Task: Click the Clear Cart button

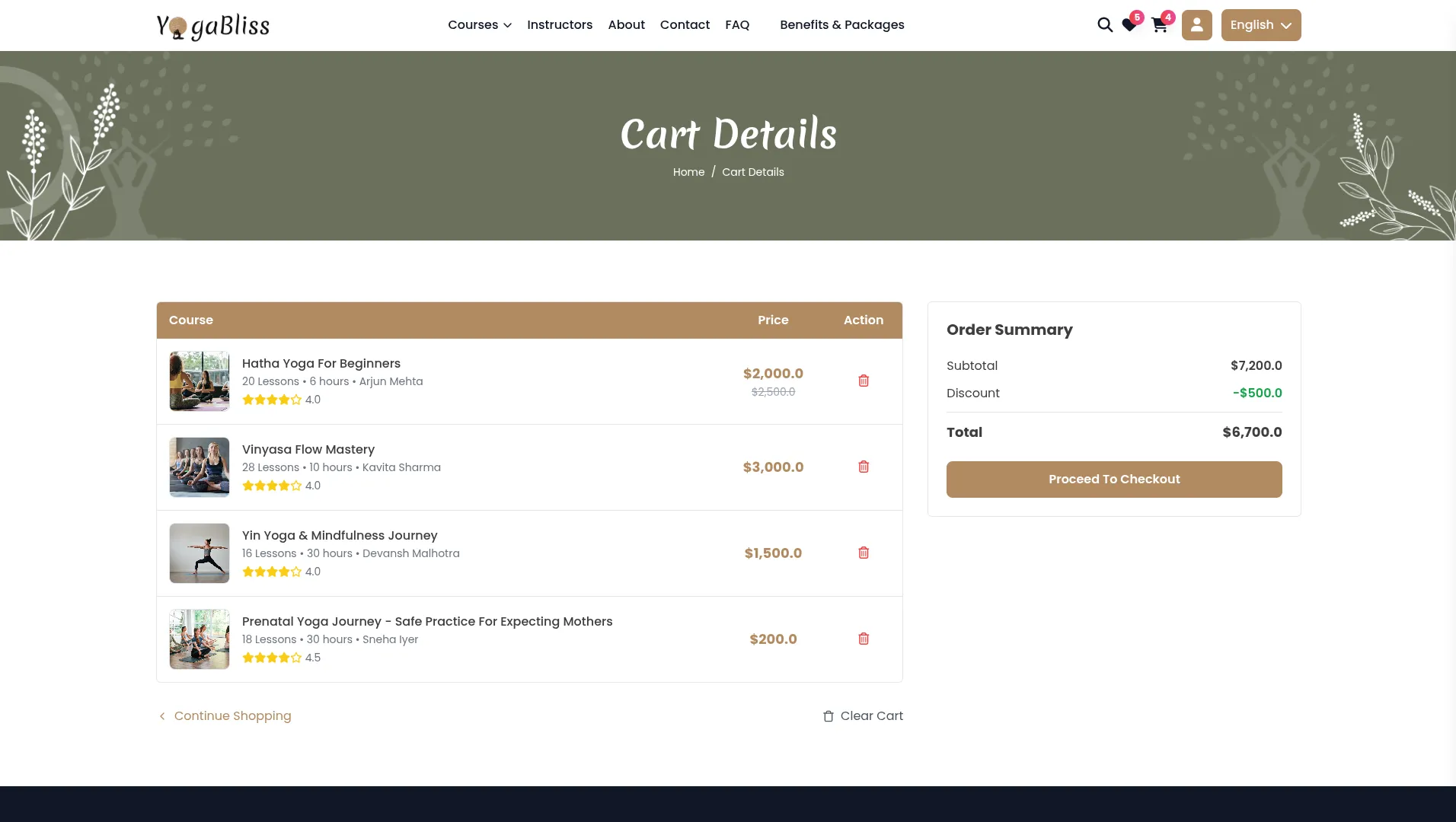Action: pos(863,716)
